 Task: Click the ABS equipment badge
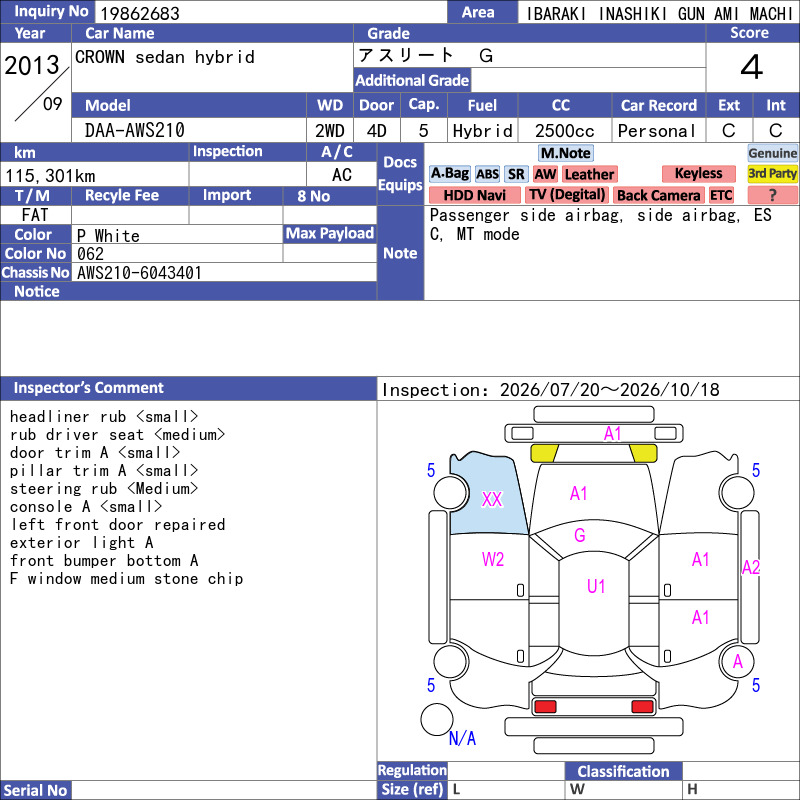[487, 174]
